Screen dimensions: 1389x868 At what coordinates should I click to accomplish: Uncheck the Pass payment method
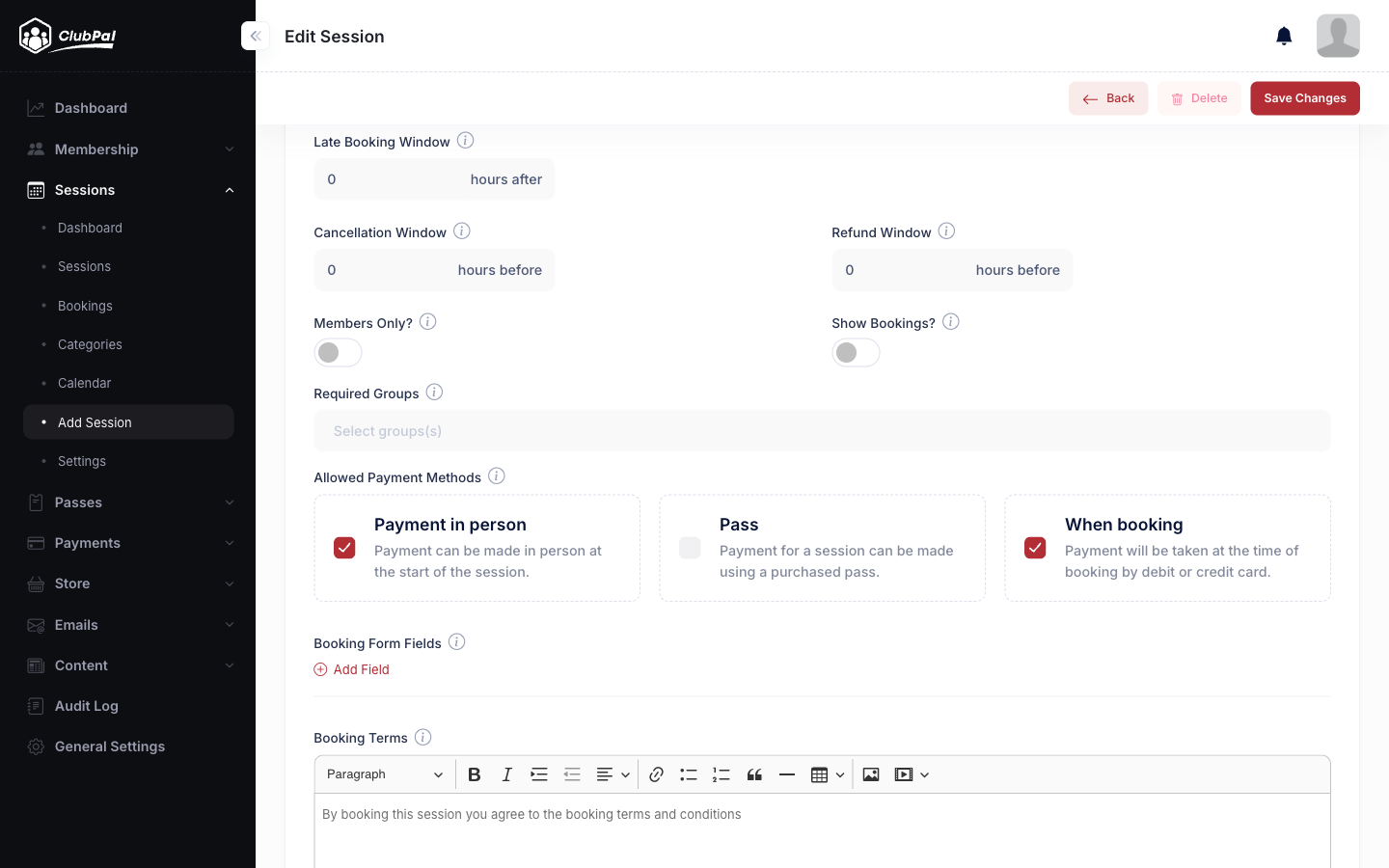(x=690, y=547)
